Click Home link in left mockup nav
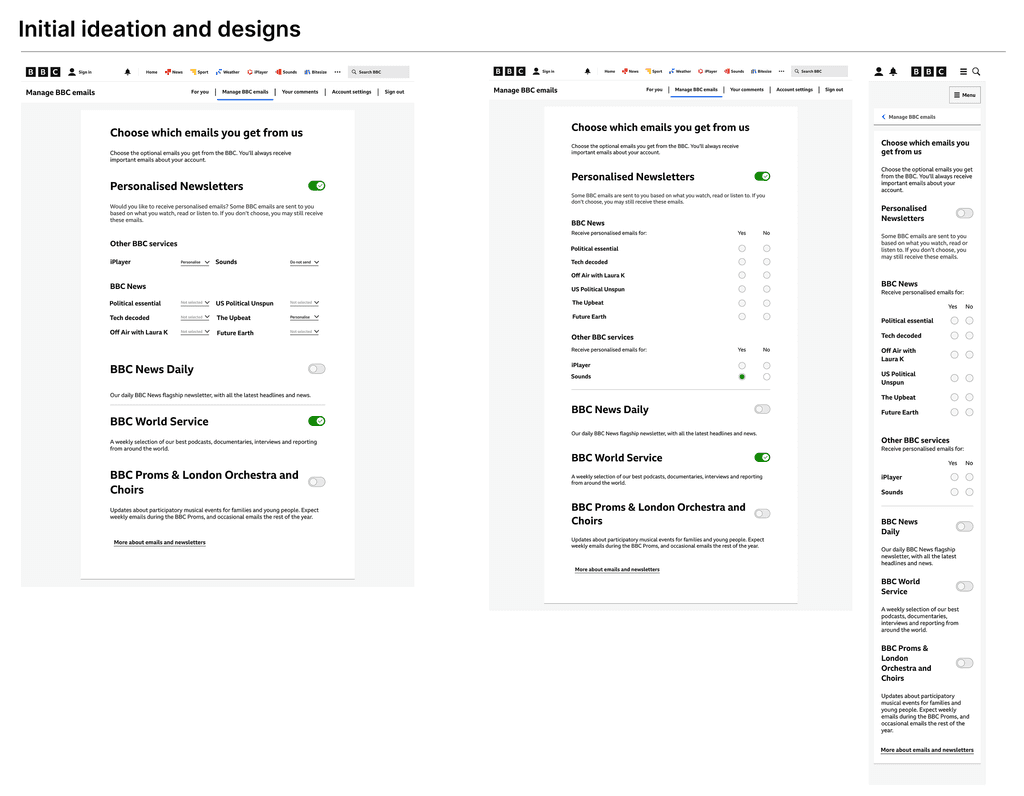Image resolution: width=1024 pixels, height=796 pixels. pos(152,72)
